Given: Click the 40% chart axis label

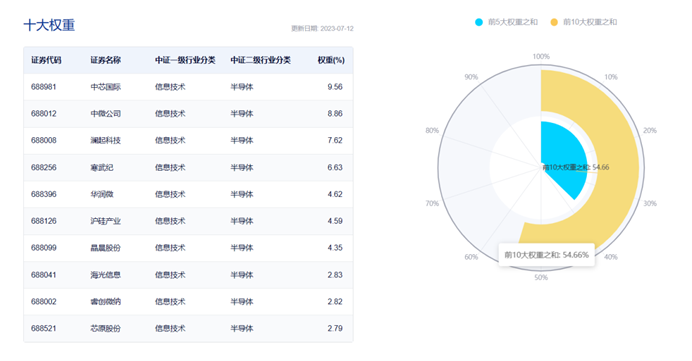Looking at the screenshot, I should pos(611,257).
